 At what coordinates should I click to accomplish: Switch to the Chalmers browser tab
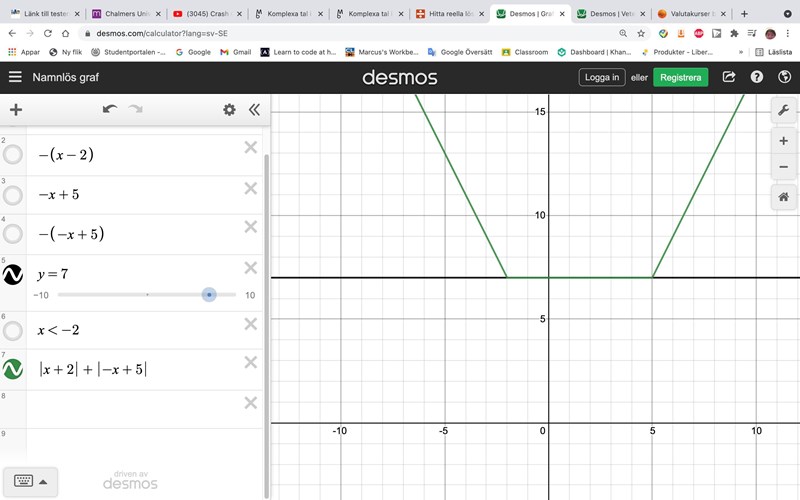(118, 14)
